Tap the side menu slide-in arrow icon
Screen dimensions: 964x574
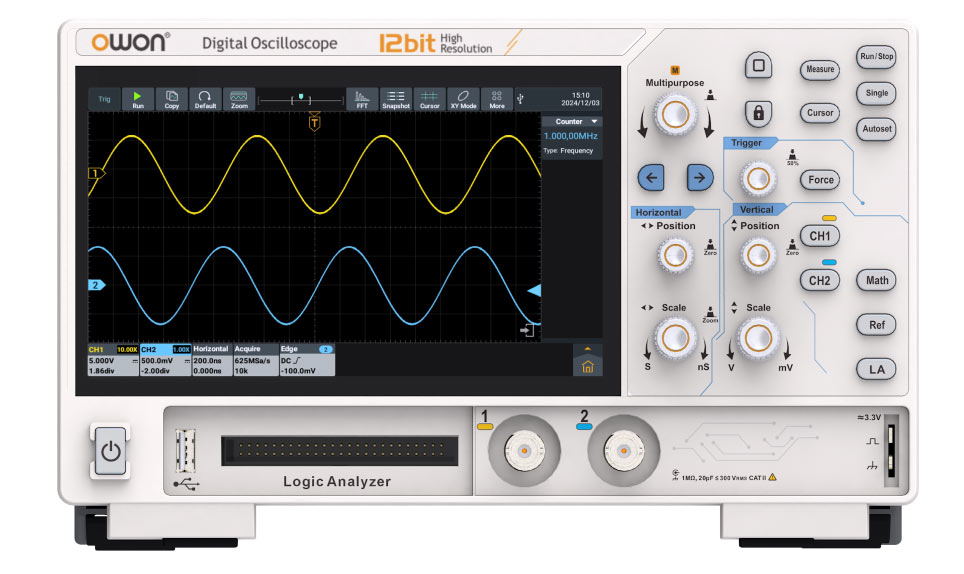(x=527, y=331)
